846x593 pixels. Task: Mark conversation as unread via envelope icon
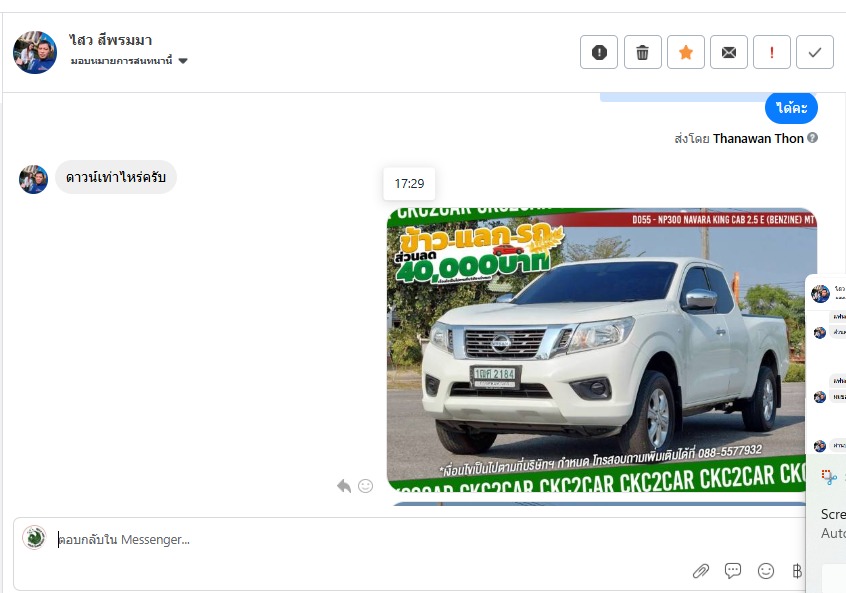coord(729,53)
